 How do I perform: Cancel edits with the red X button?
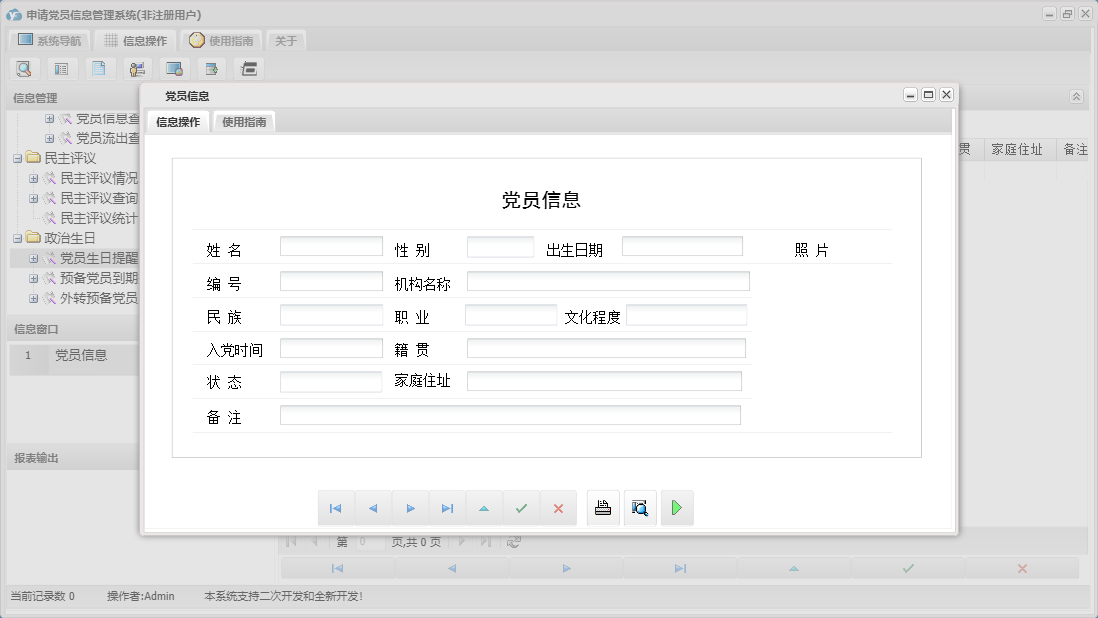(558, 507)
